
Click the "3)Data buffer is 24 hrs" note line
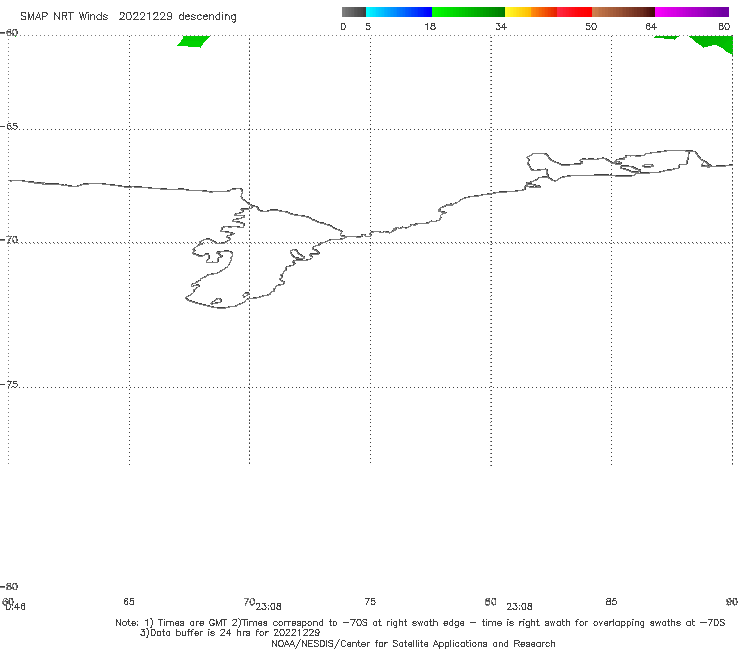pos(230,633)
